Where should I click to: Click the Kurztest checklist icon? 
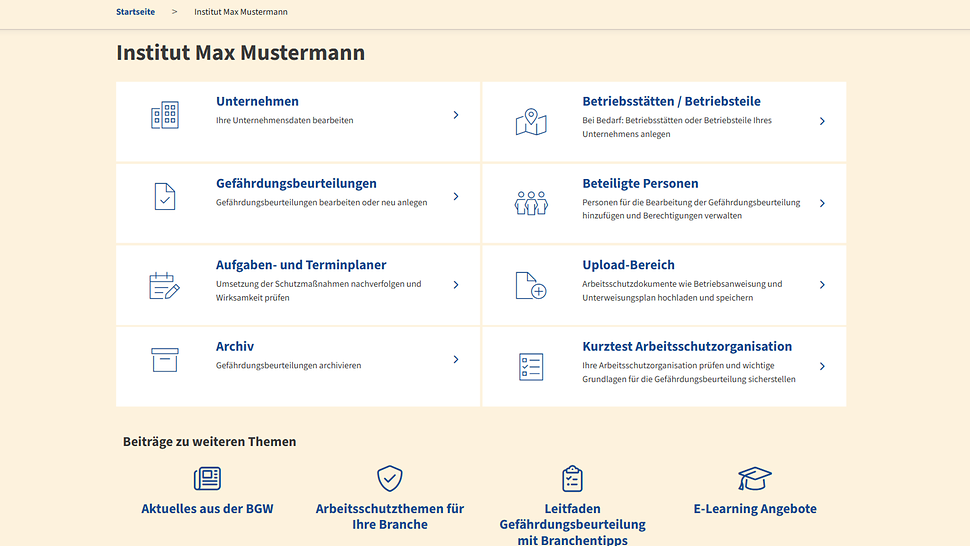click(x=531, y=367)
